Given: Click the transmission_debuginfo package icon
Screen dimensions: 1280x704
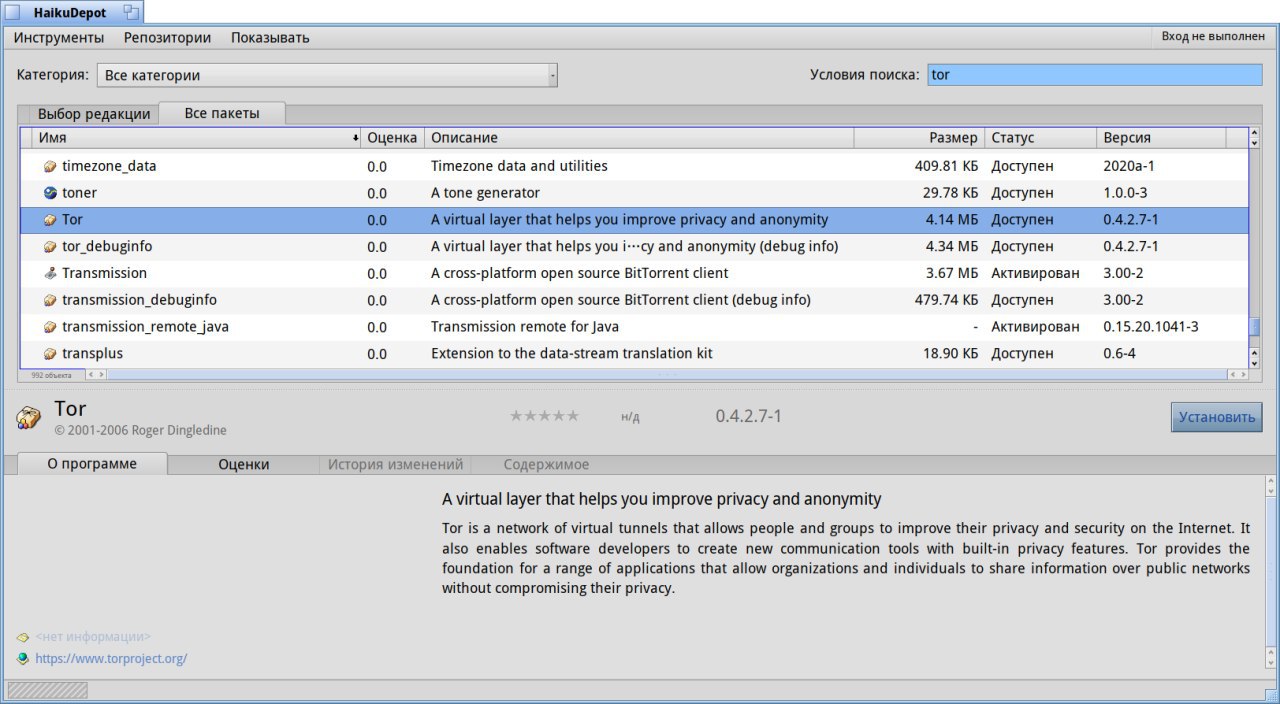Looking at the screenshot, I should pyautogui.click(x=50, y=300).
